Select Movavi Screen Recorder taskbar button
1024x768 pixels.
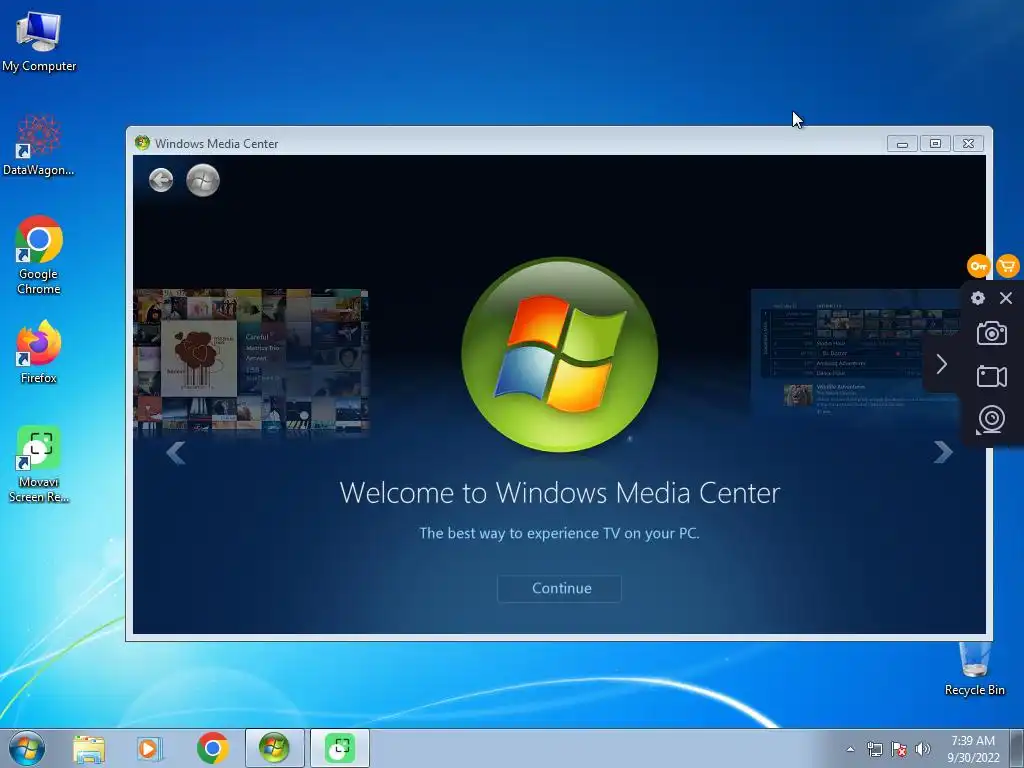(340, 748)
